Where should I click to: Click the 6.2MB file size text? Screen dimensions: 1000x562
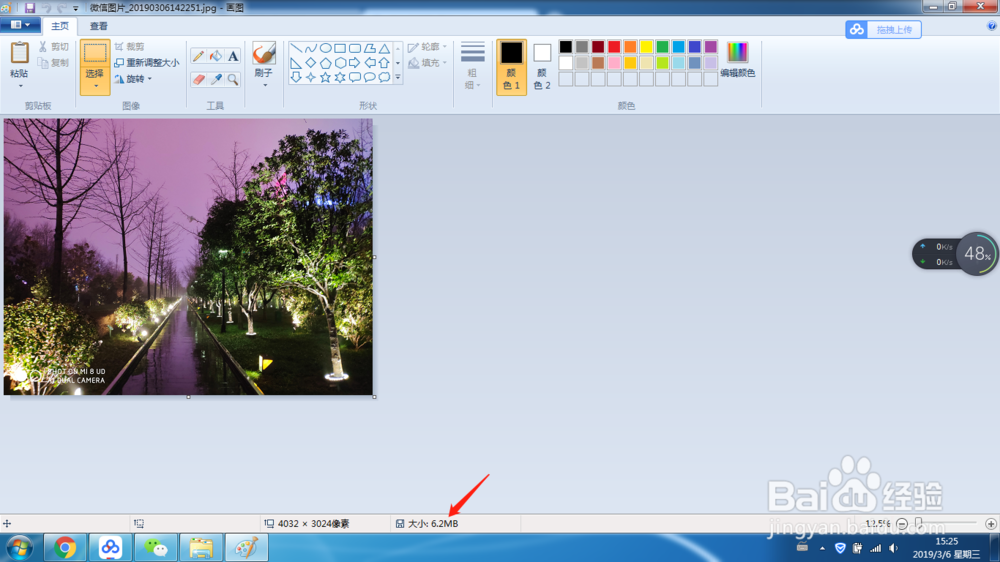click(x=445, y=524)
